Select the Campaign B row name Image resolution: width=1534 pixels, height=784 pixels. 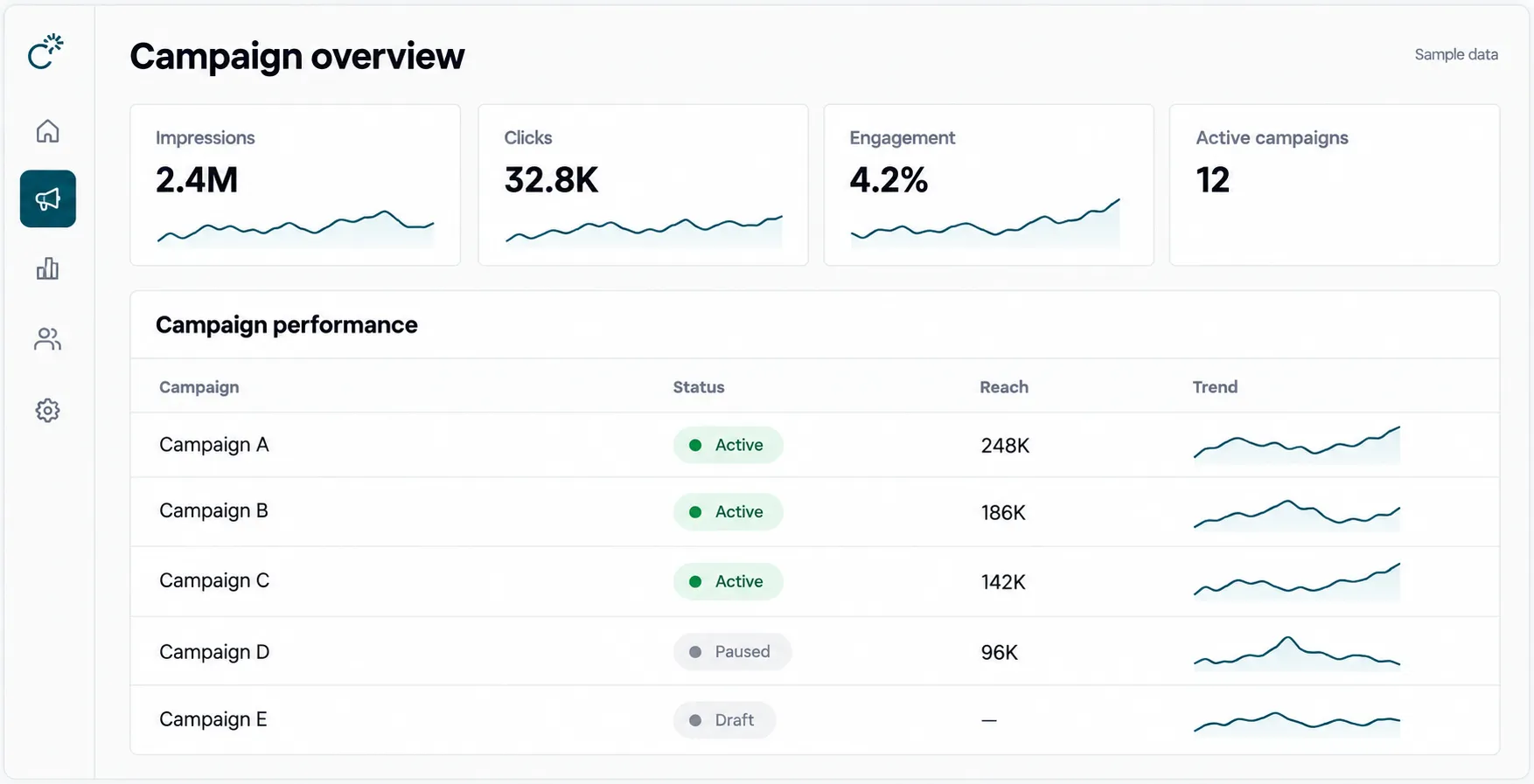tap(213, 511)
